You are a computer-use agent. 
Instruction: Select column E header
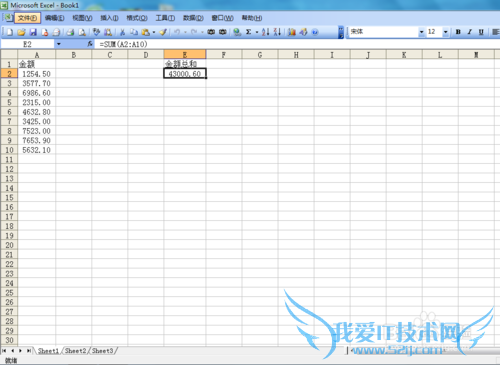coord(185,54)
